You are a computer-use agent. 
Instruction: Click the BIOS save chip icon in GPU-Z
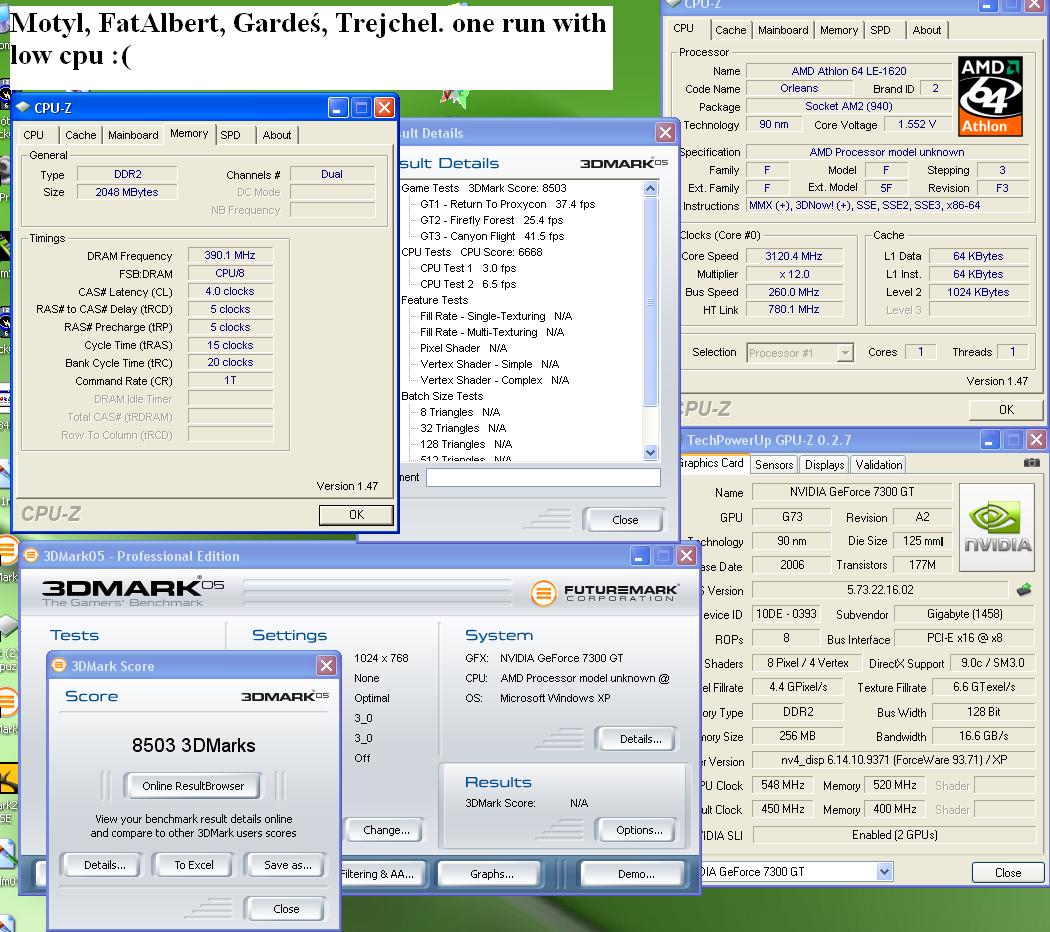click(1024, 590)
